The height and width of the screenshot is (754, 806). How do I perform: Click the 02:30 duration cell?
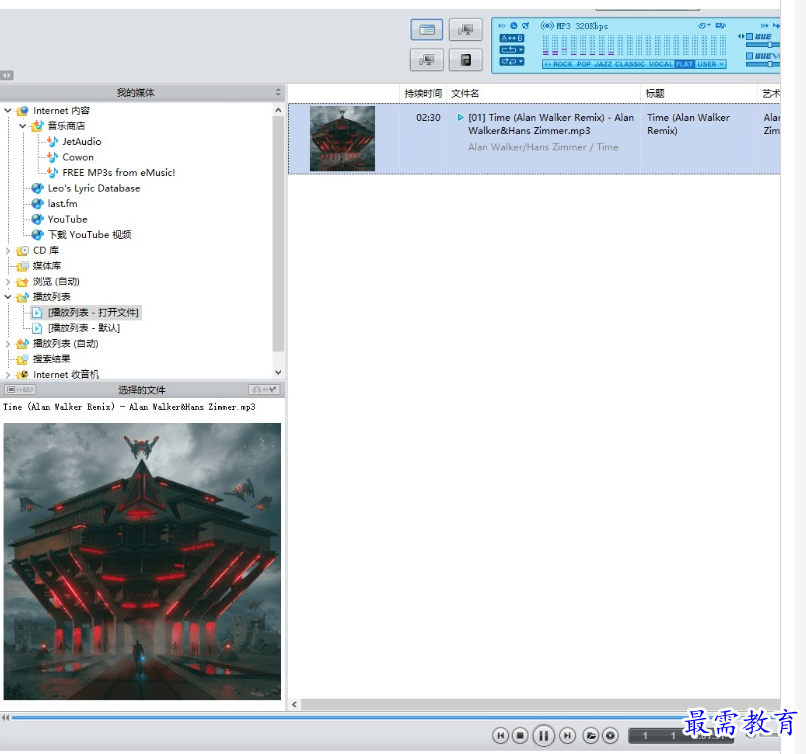point(428,118)
